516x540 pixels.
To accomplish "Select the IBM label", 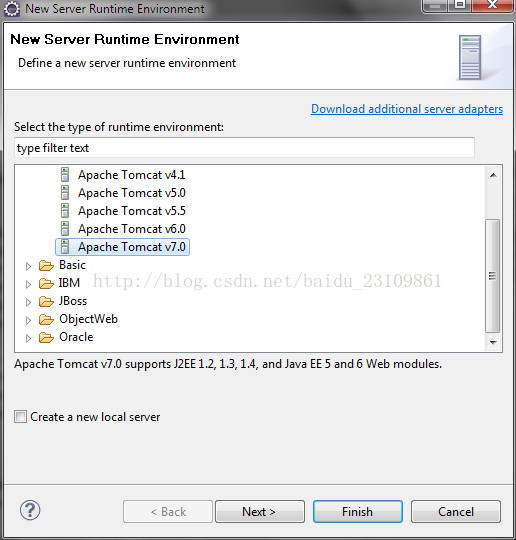I will click(69, 283).
